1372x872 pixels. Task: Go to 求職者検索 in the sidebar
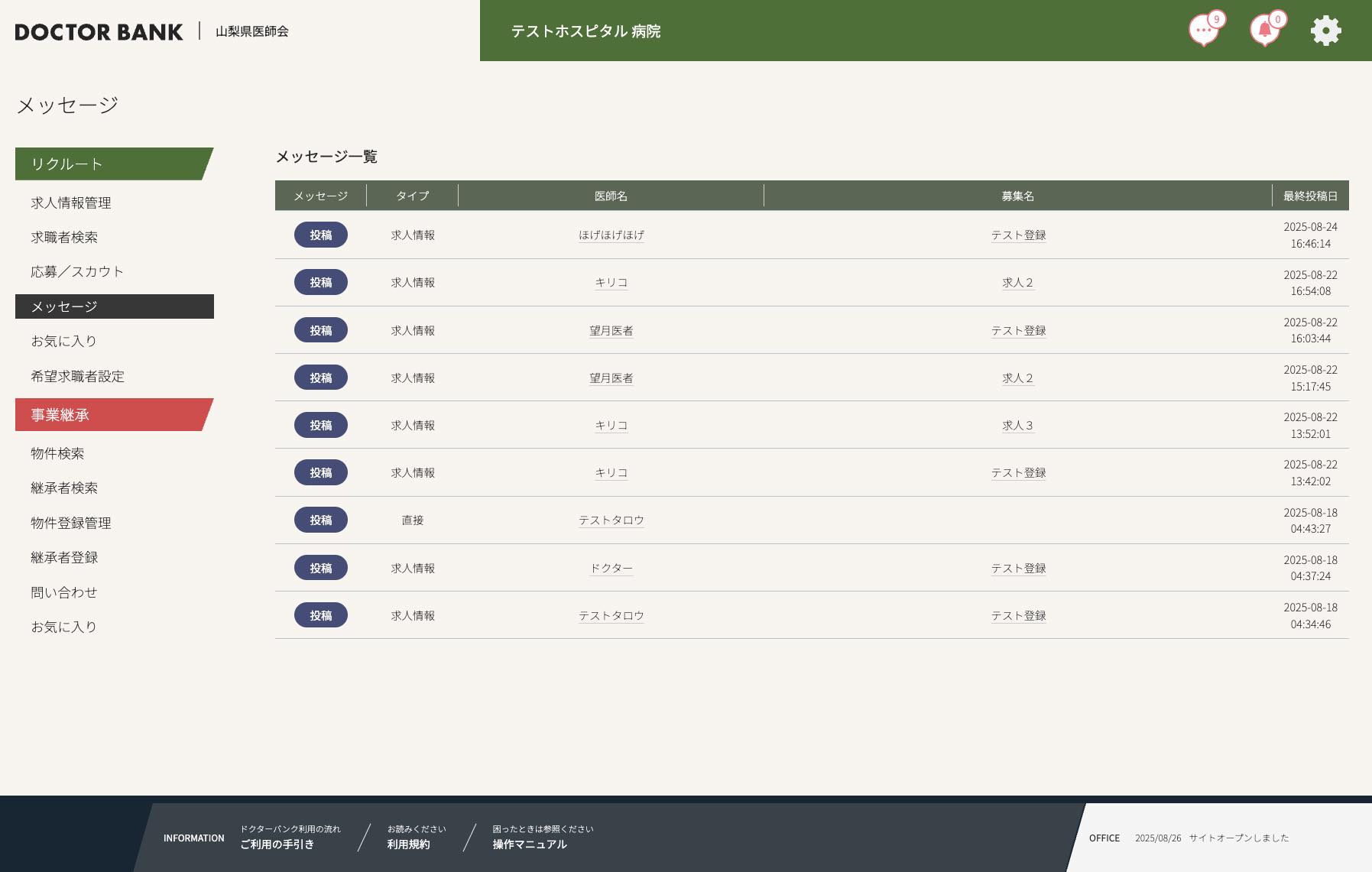coord(64,237)
